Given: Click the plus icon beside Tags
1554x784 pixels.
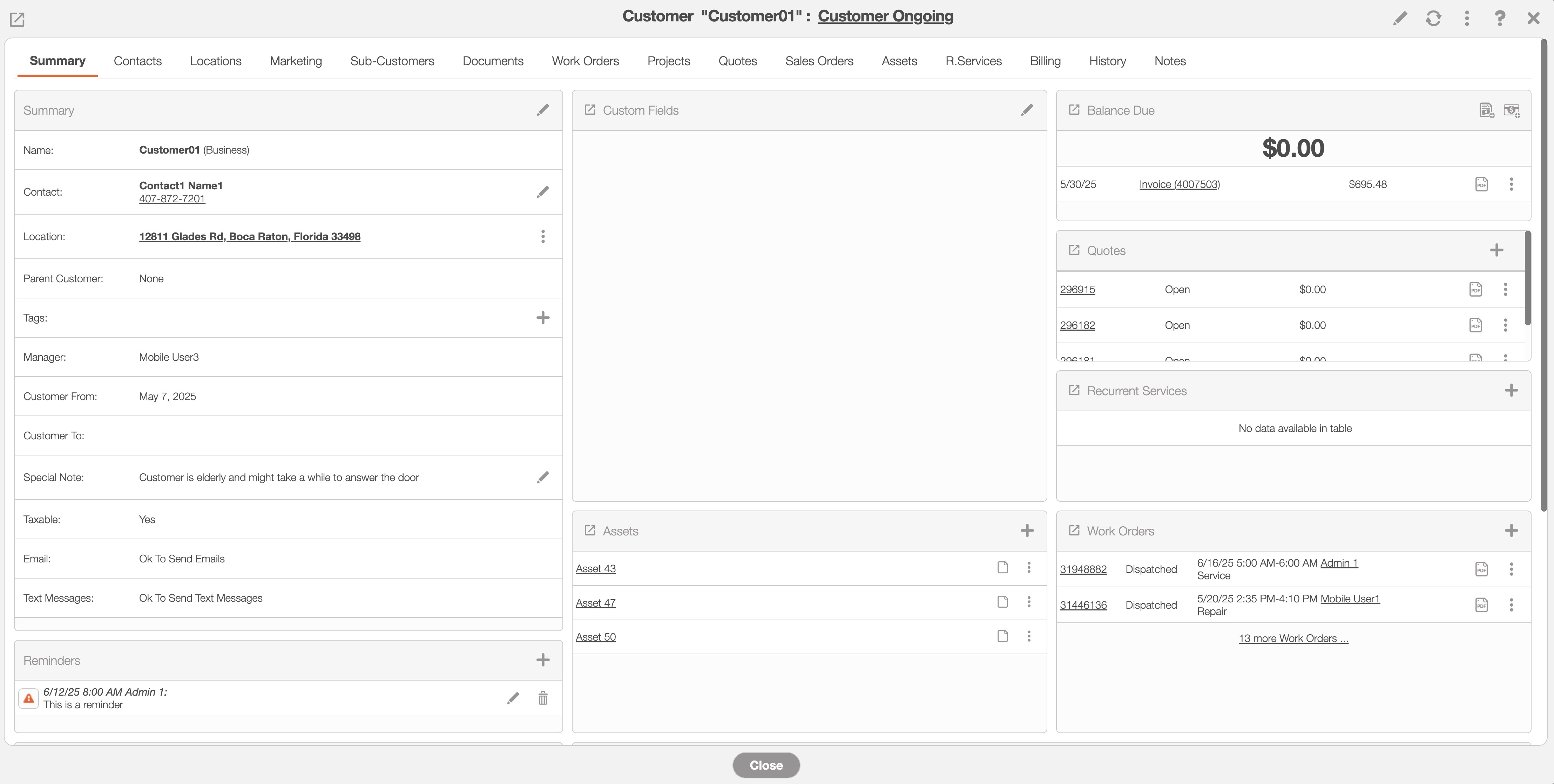Looking at the screenshot, I should coord(542,318).
